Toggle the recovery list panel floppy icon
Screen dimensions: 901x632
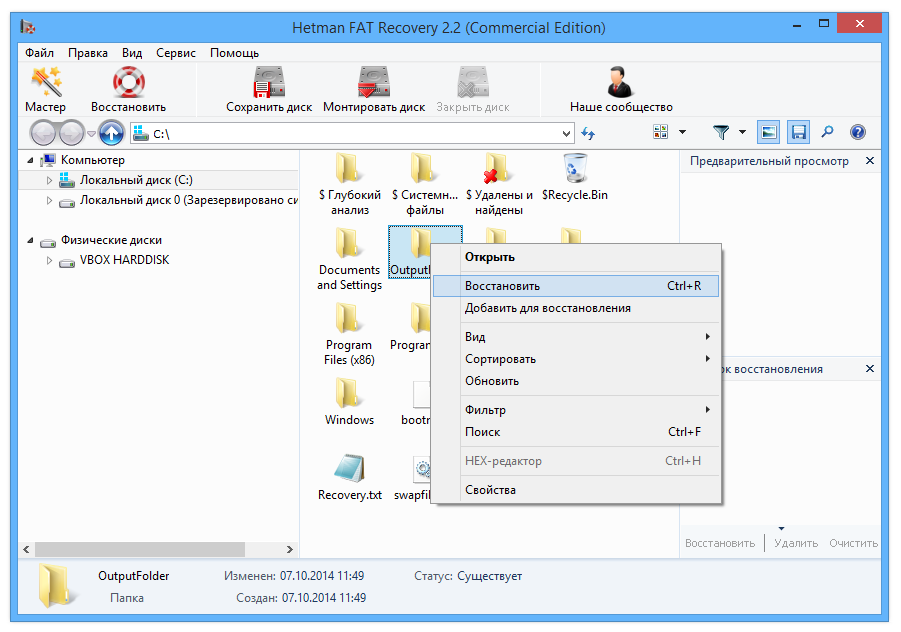coord(798,133)
